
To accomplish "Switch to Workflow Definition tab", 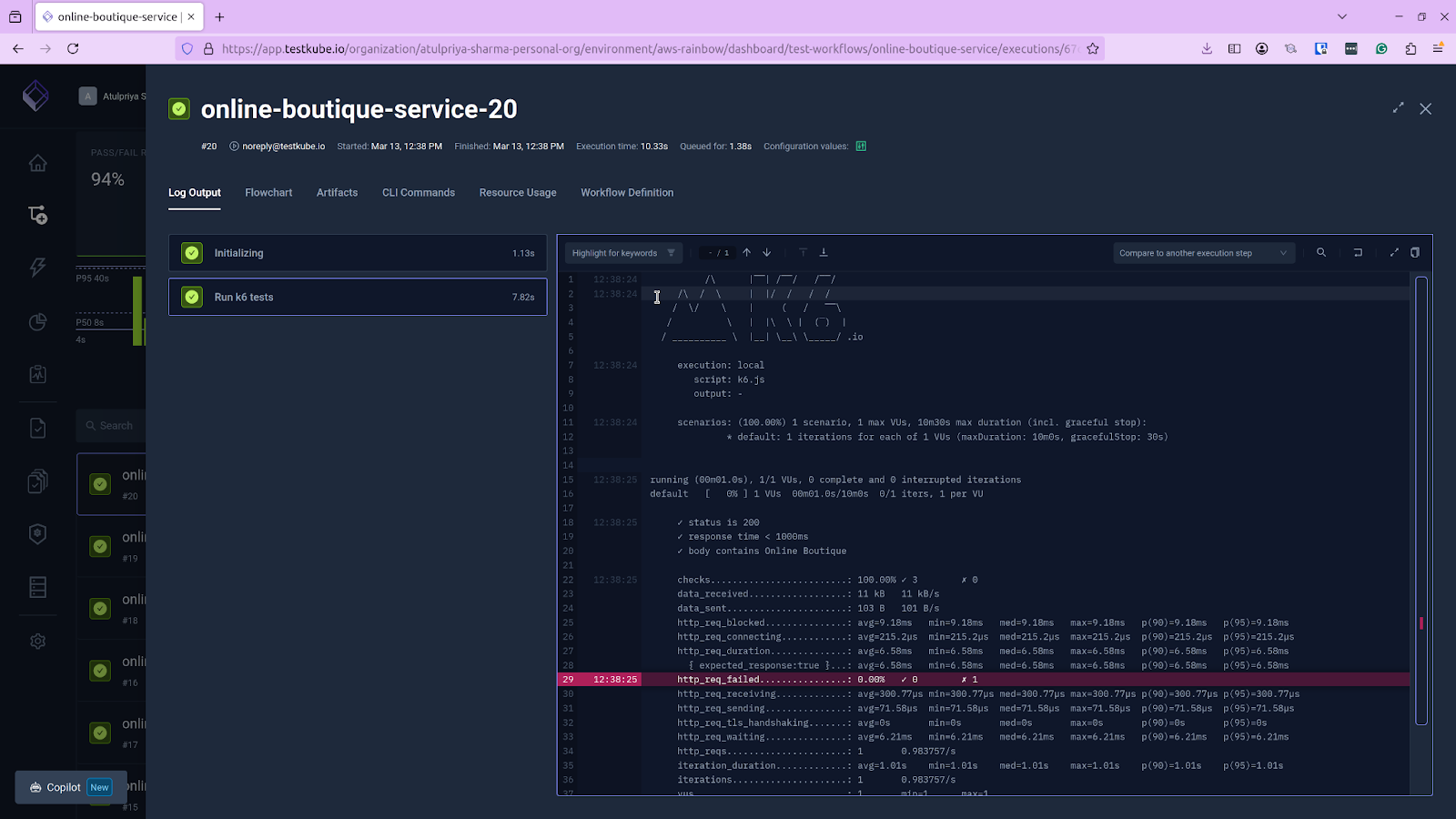I will pos(627,193).
